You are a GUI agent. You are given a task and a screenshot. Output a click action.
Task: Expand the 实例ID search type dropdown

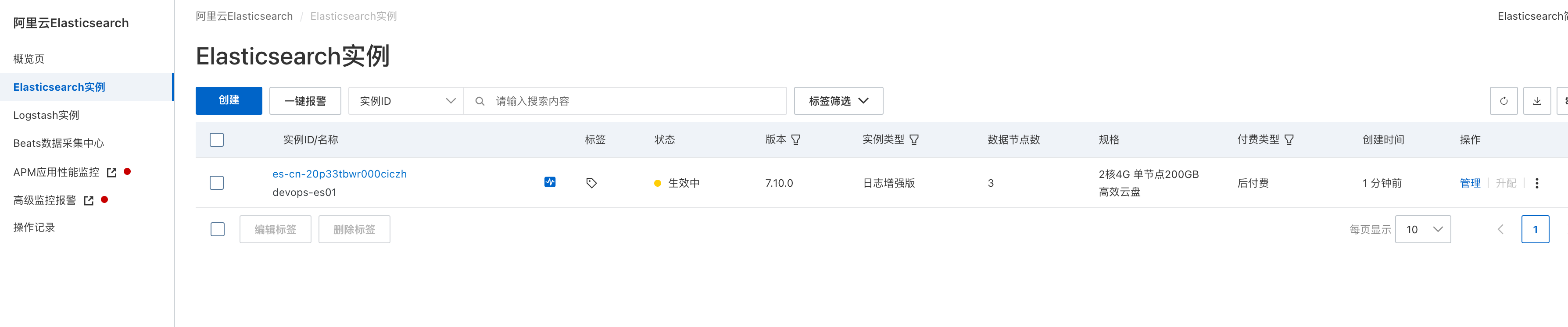[406, 101]
